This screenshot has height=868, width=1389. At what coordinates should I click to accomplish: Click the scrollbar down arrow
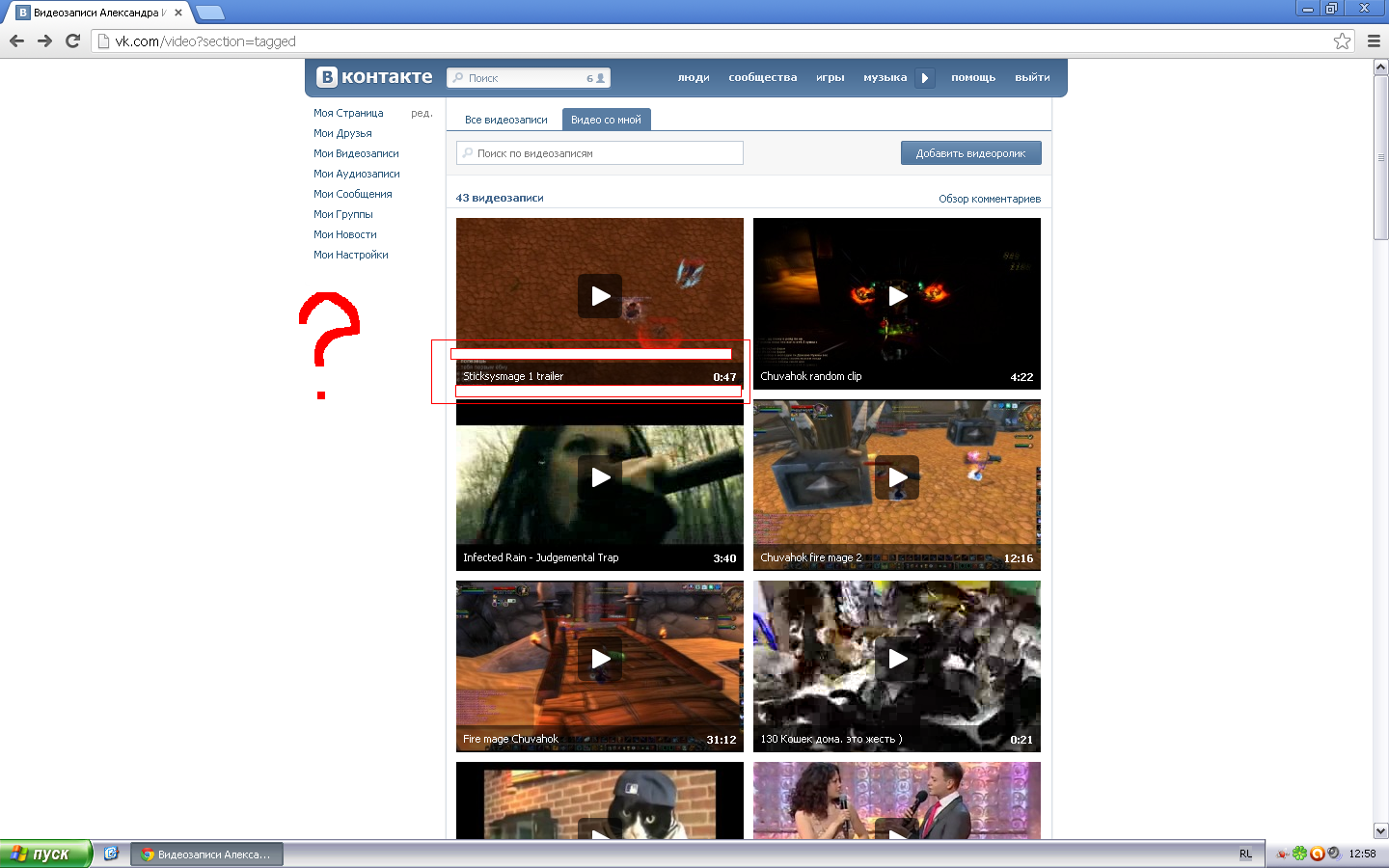coord(1380,830)
